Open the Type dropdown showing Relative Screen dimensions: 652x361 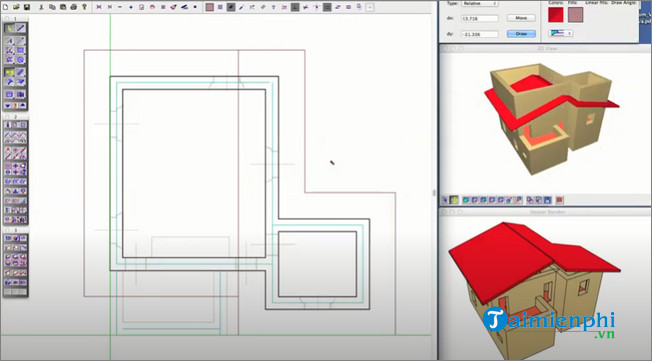click(479, 3)
